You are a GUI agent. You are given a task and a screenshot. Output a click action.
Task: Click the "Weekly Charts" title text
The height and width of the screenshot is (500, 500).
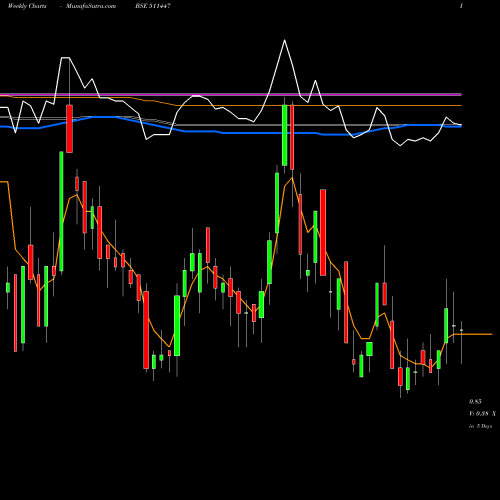click(27, 6)
